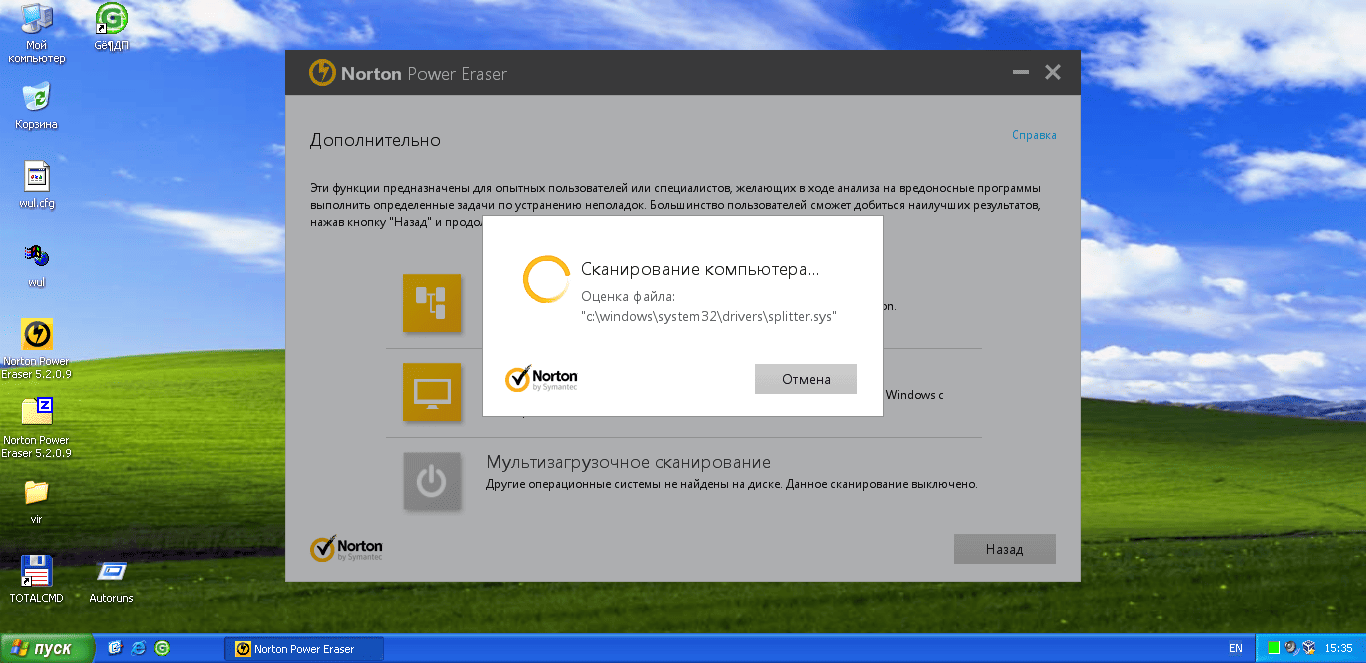Open the EN language indicator

[1236, 649]
